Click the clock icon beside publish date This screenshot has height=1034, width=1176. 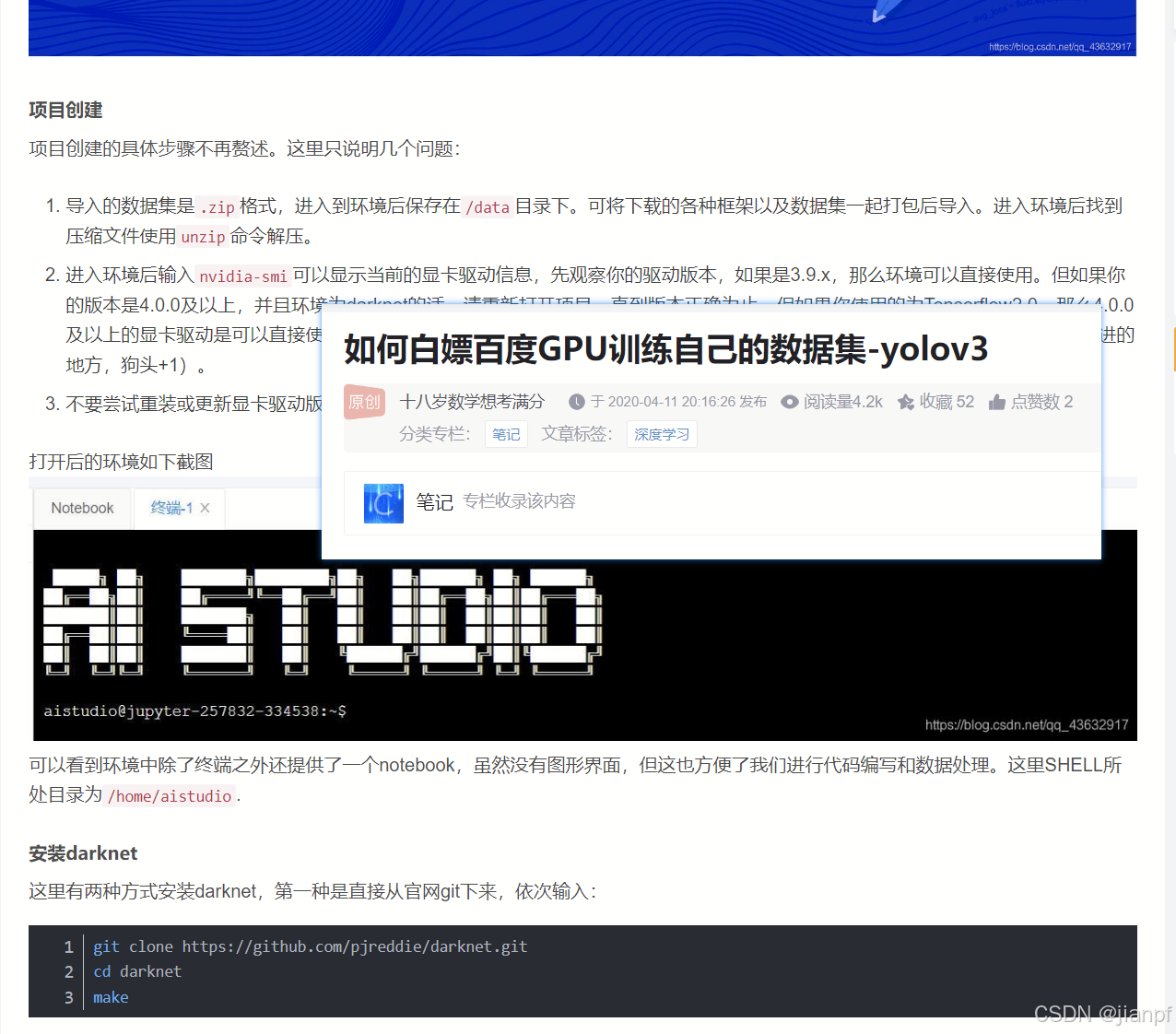[577, 402]
